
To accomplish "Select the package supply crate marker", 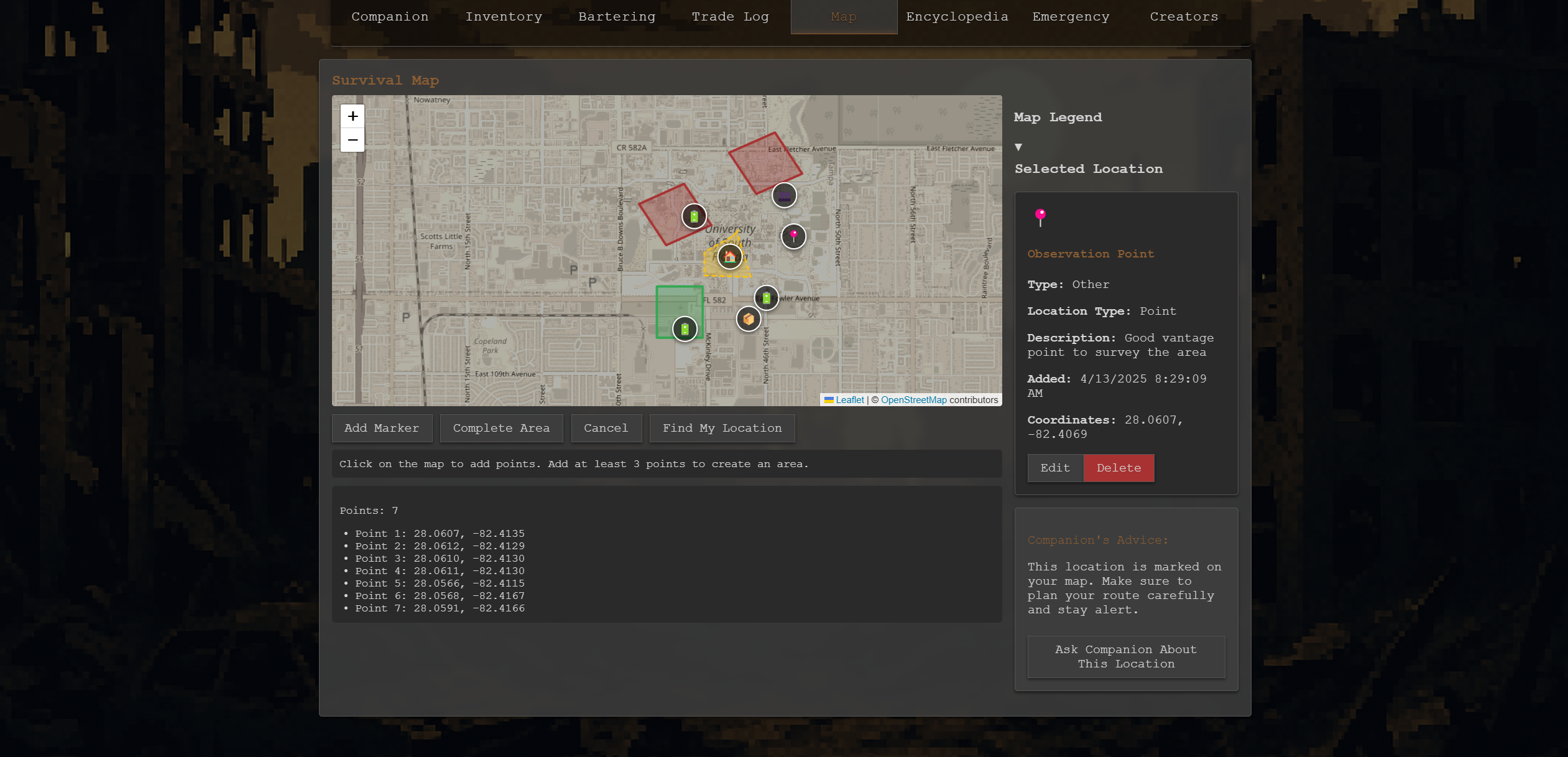I will point(749,319).
